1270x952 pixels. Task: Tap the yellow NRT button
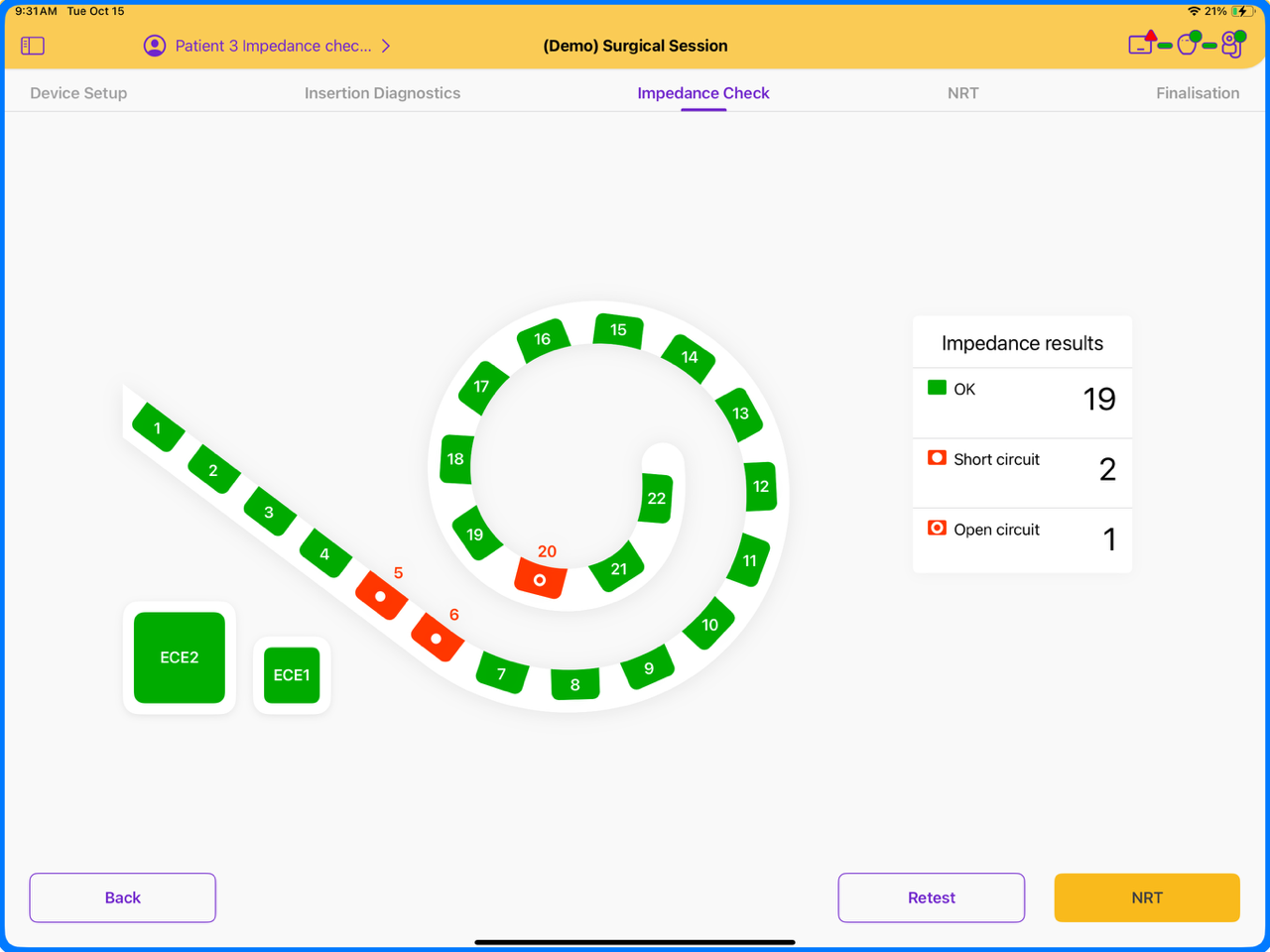pyautogui.click(x=1146, y=897)
